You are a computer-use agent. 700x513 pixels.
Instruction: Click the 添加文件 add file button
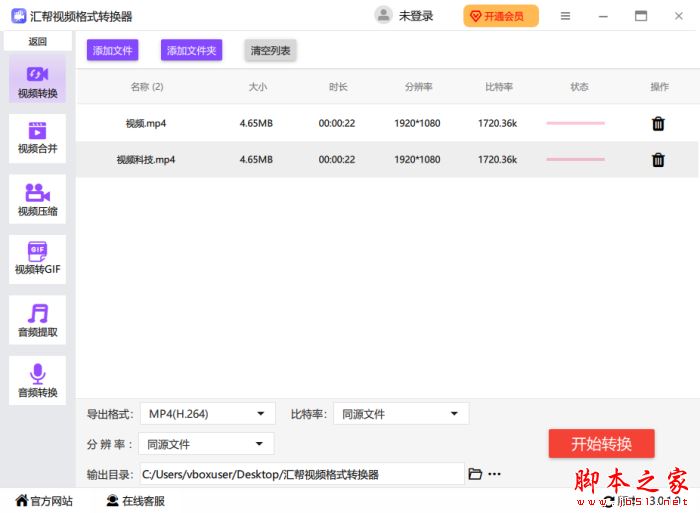click(112, 50)
